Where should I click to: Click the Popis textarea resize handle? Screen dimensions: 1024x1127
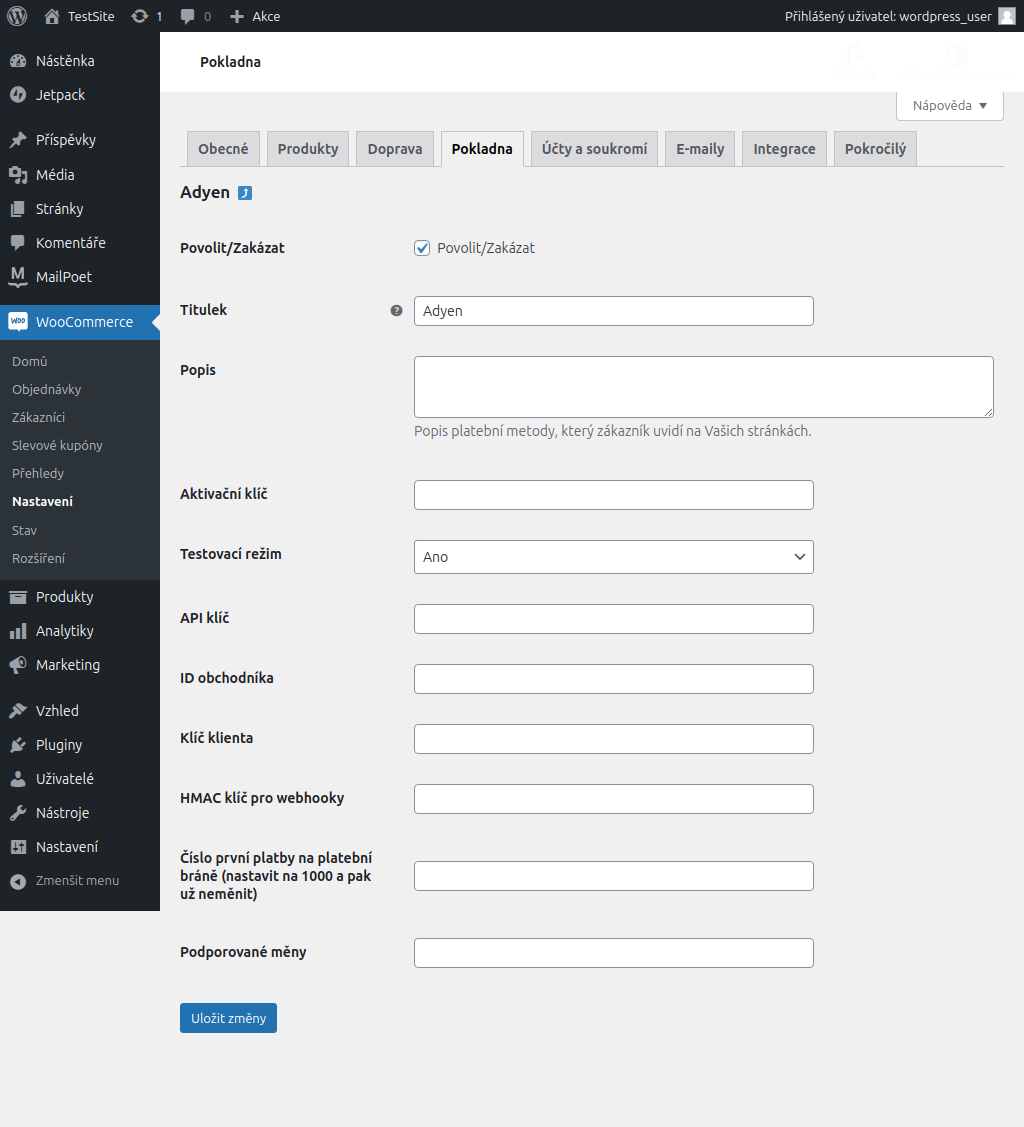pyautogui.click(x=989, y=413)
